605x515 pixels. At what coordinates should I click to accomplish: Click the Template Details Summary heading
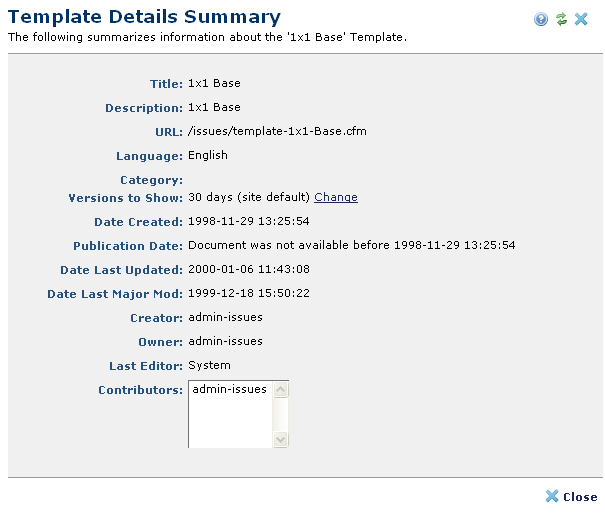(144, 17)
